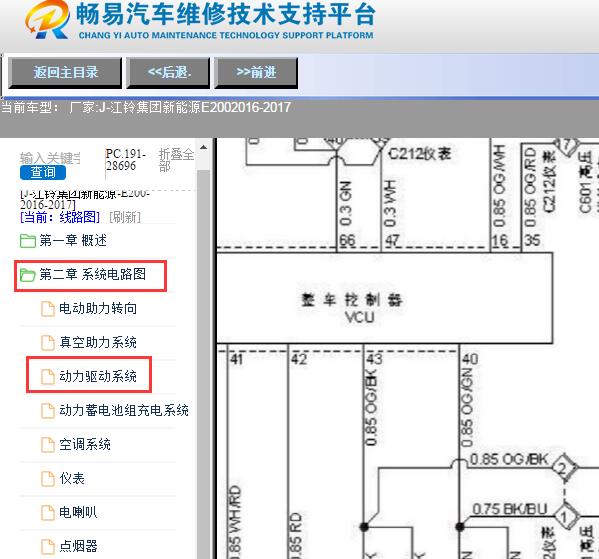Click the 返回主目录 button
This screenshot has height=559, width=599.
65,73
